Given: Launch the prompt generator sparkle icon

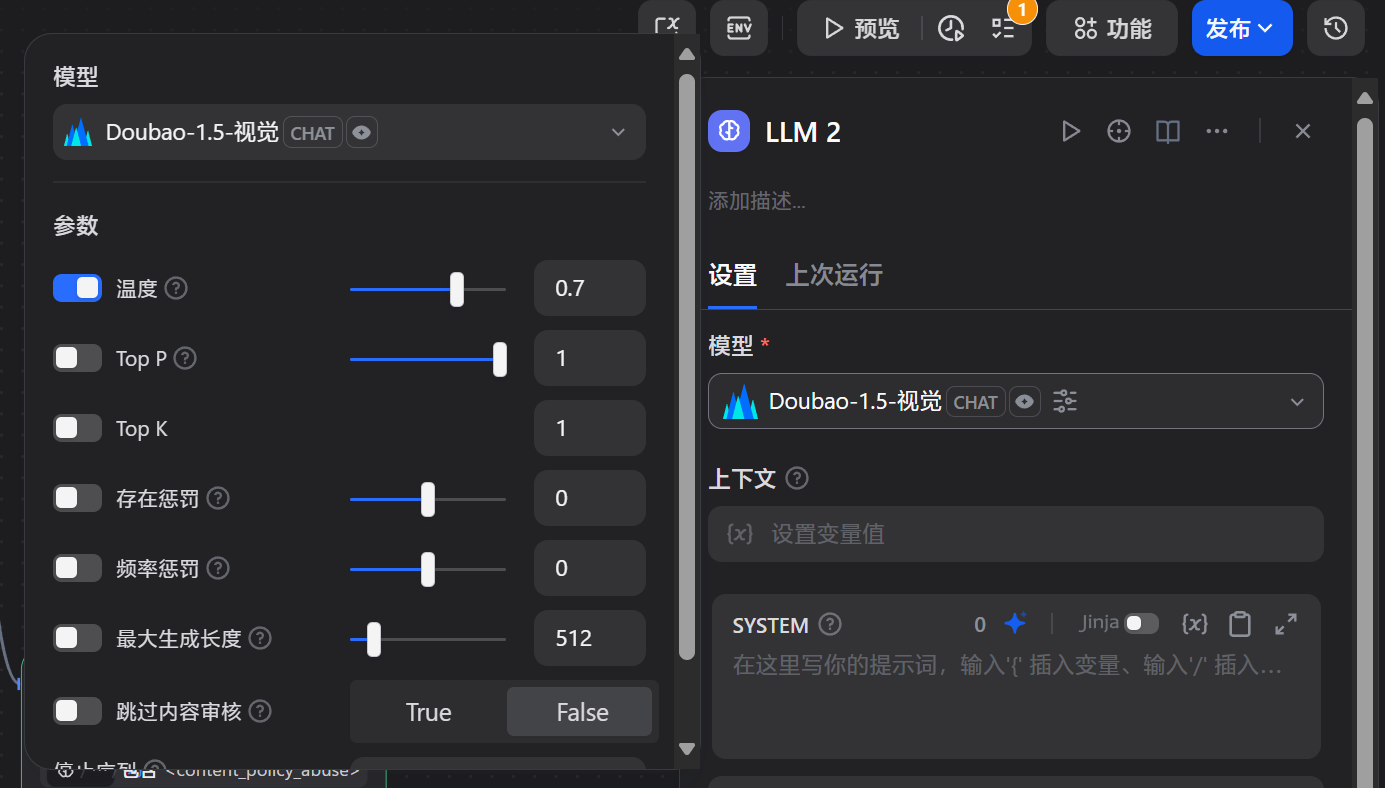Looking at the screenshot, I should (1015, 624).
